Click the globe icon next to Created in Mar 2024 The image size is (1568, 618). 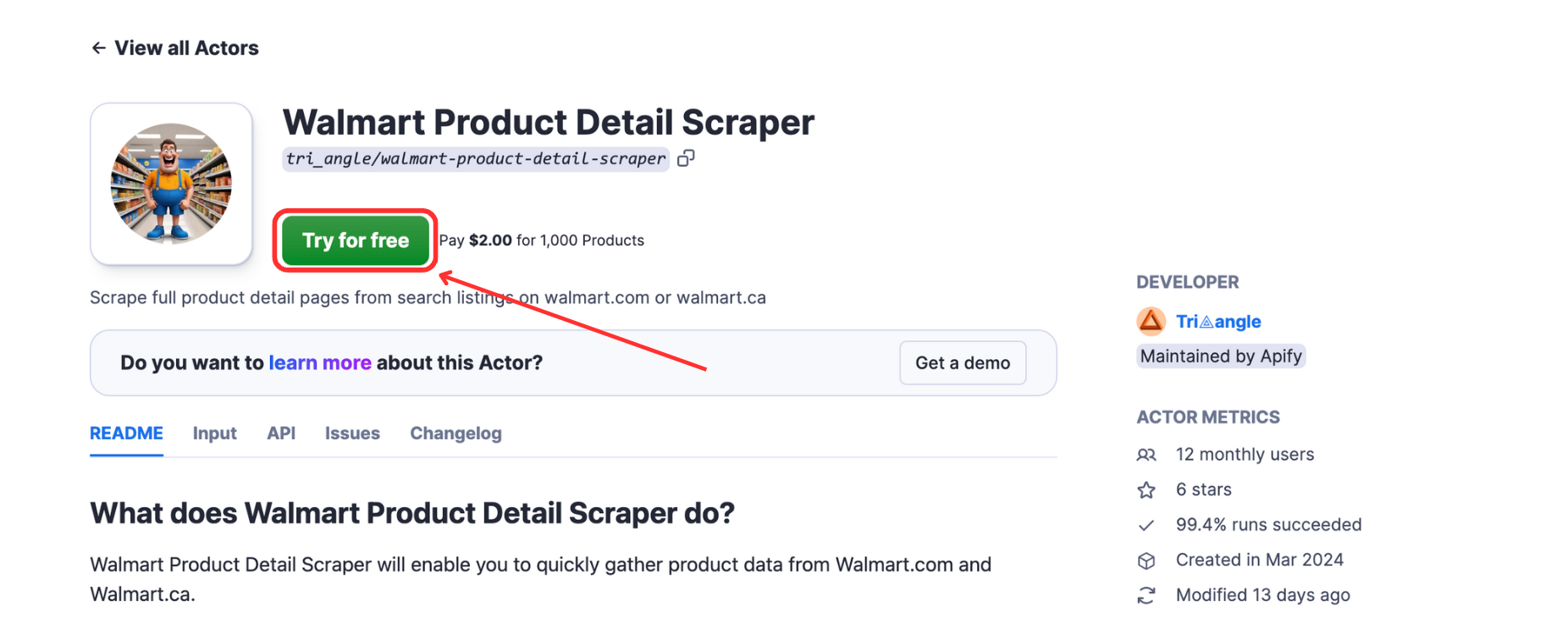1147,560
